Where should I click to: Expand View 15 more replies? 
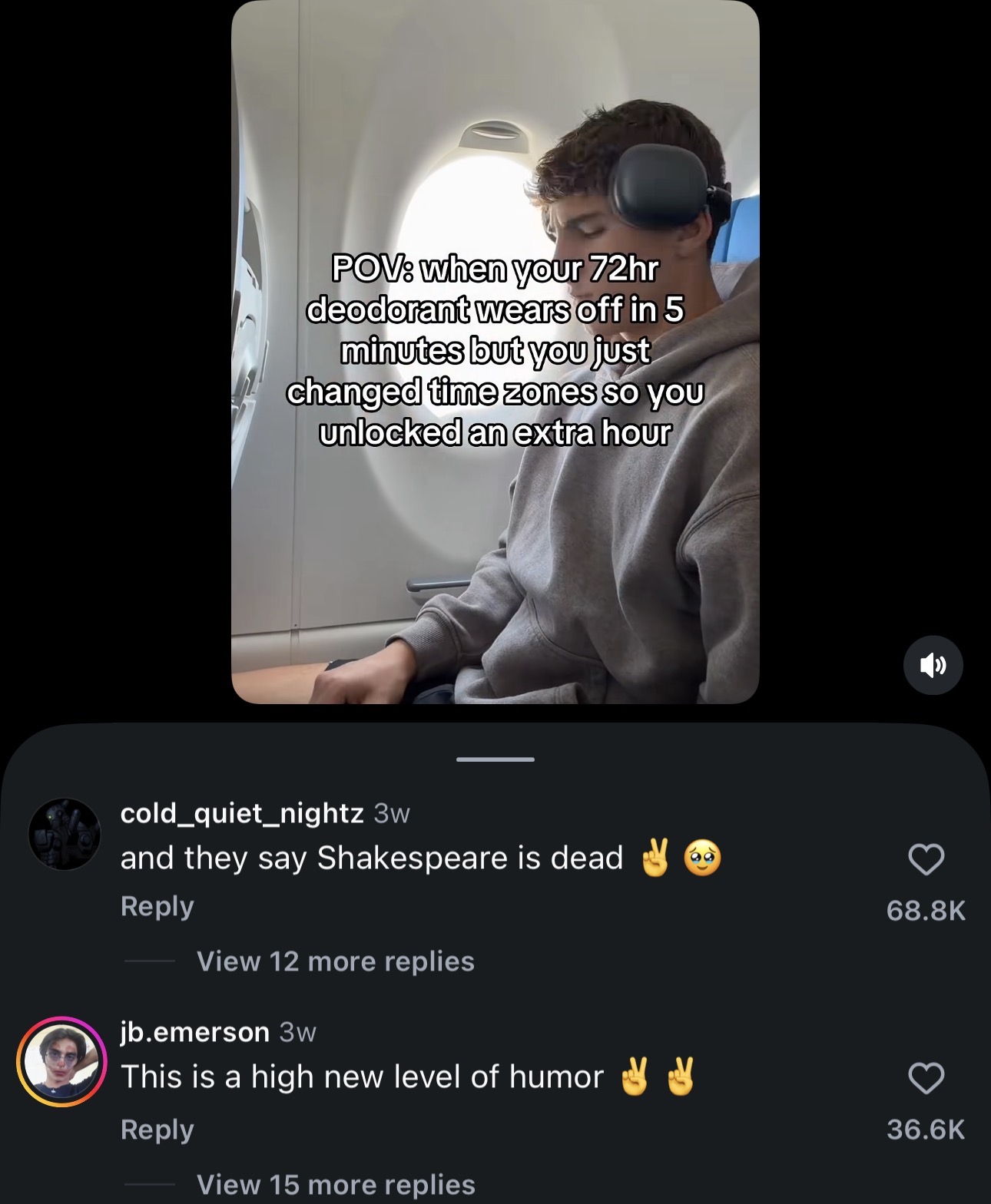(336, 1184)
